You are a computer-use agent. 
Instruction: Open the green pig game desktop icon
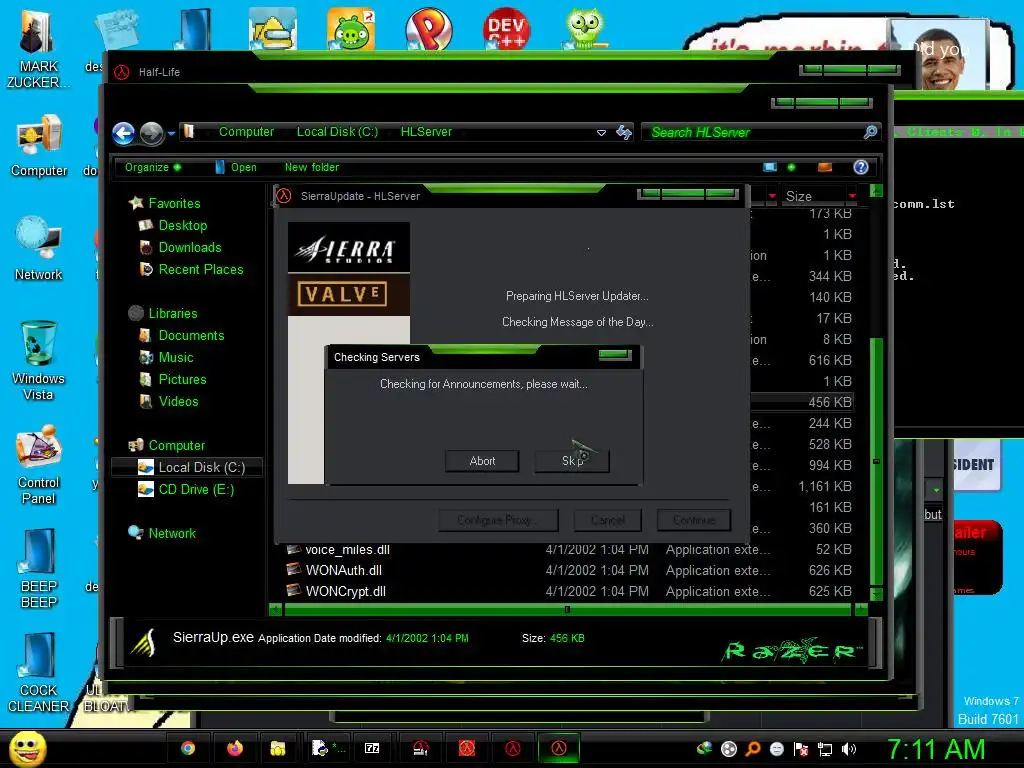click(x=351, y=29)
